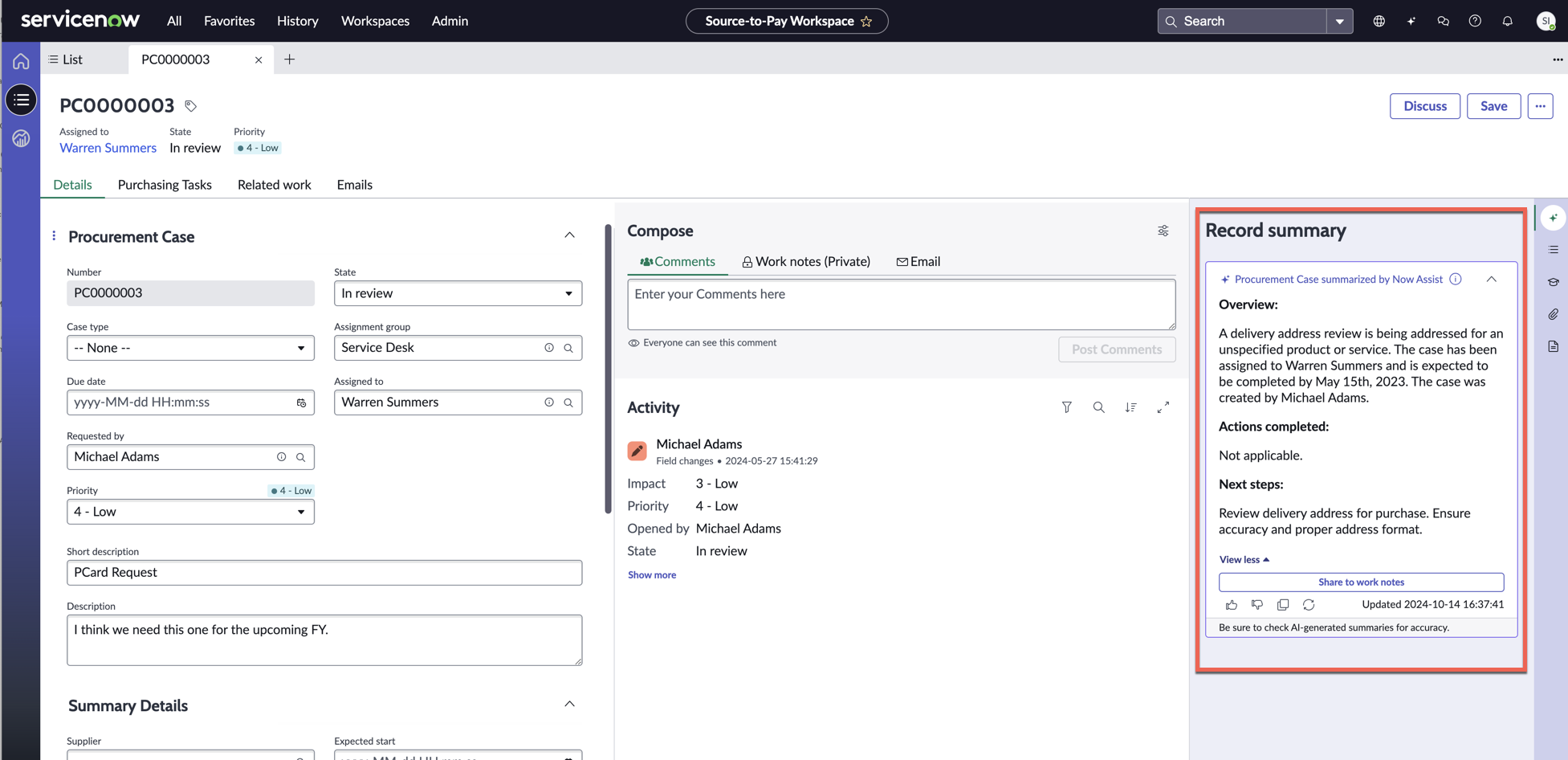Open the History menu
Screen dimensions: 1568x760
[x=297, y=21]
